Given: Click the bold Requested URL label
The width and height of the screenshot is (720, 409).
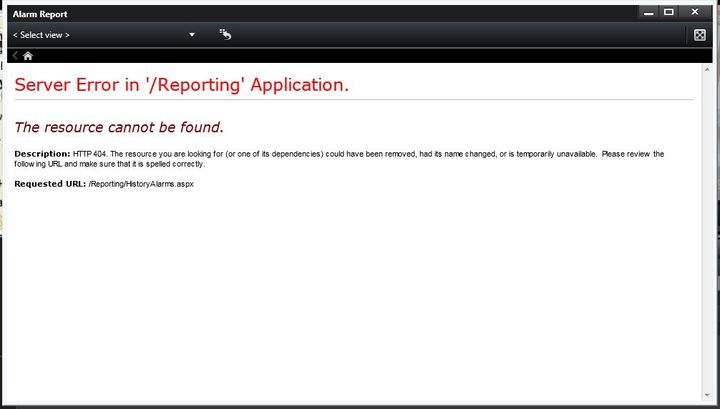Looking at the screenshot, I should 50,185.
